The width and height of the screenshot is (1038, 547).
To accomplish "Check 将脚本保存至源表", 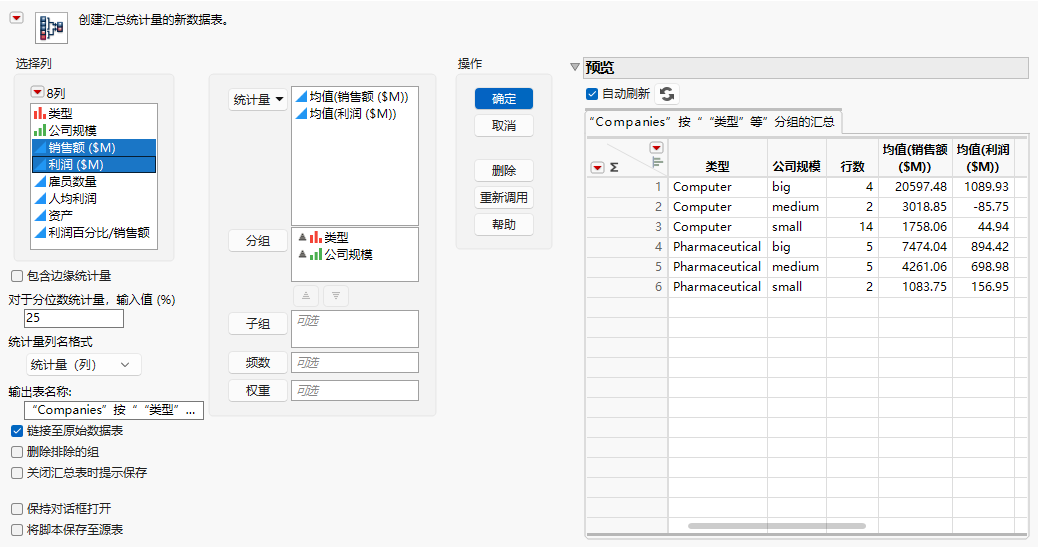I will click(x=17, y=530).
